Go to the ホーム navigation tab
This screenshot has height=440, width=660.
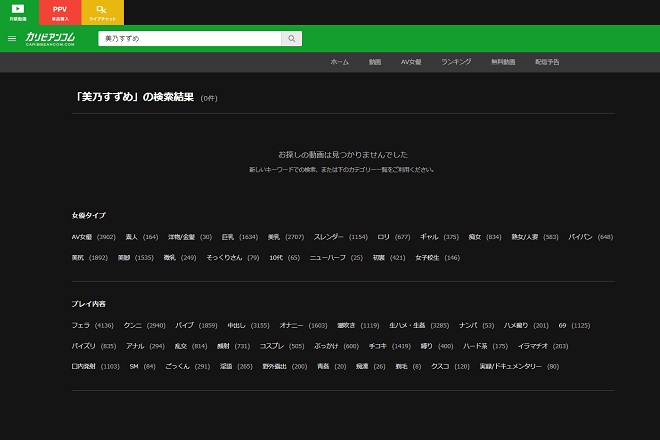pyautogui.click(x=339, y=62)
